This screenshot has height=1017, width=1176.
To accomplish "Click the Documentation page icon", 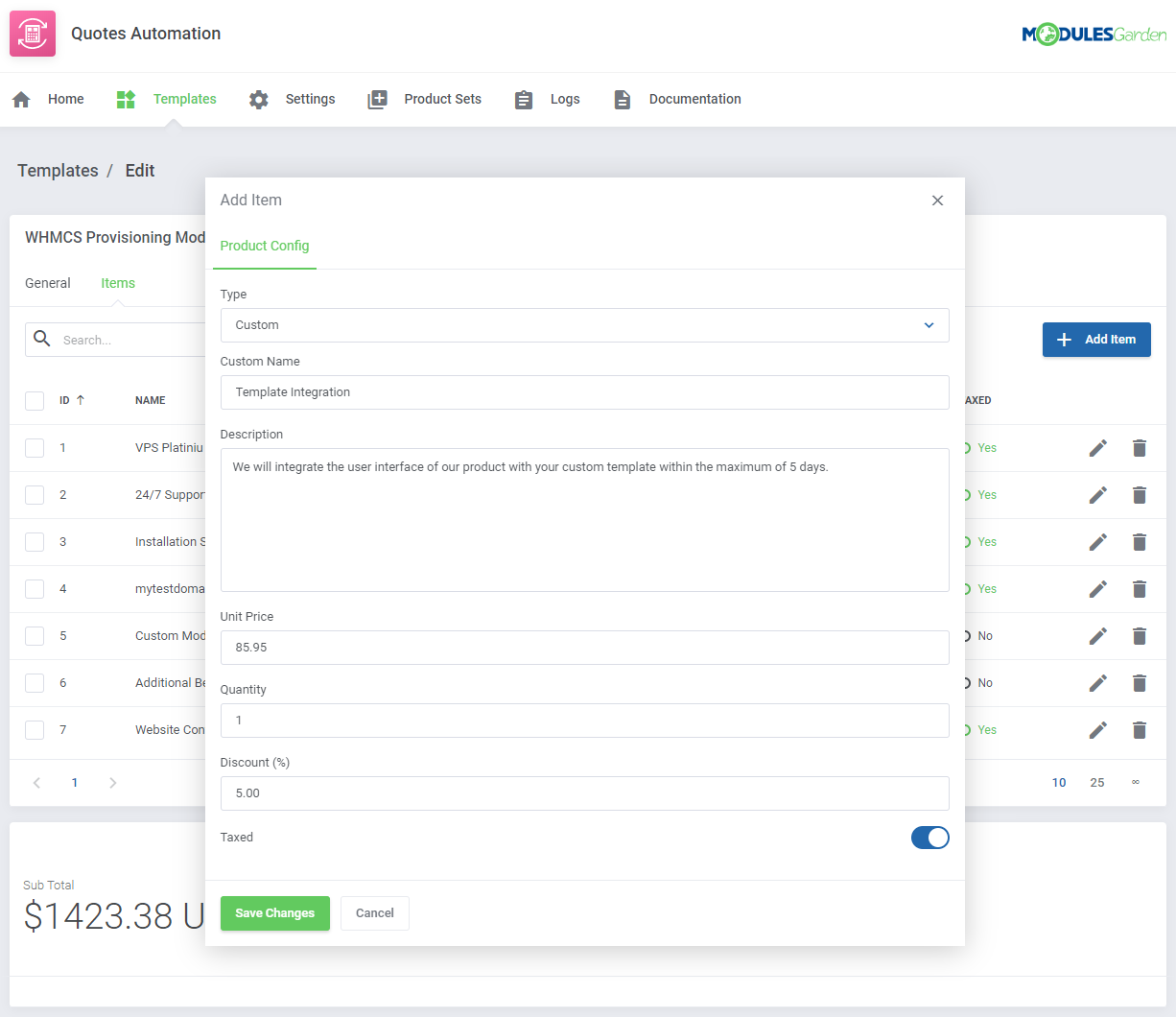I will [x=623, y=98].
